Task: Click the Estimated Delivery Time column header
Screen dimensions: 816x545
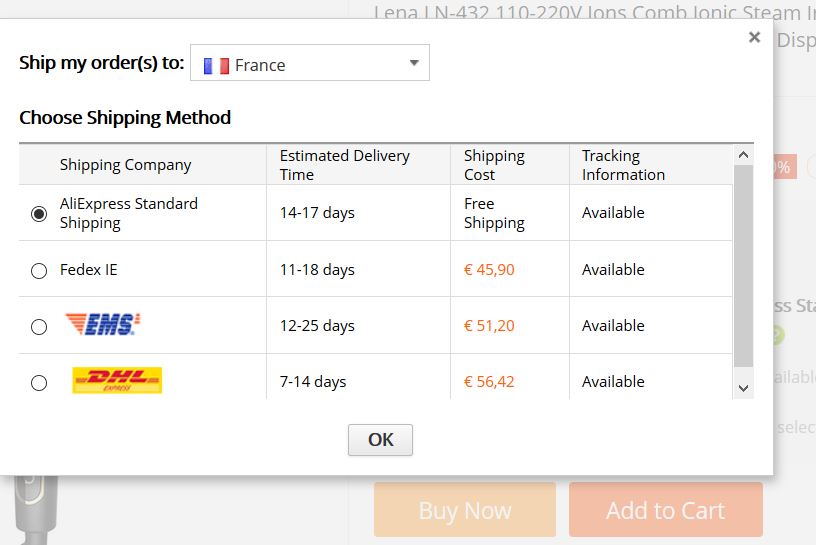Action: point(344,165)
